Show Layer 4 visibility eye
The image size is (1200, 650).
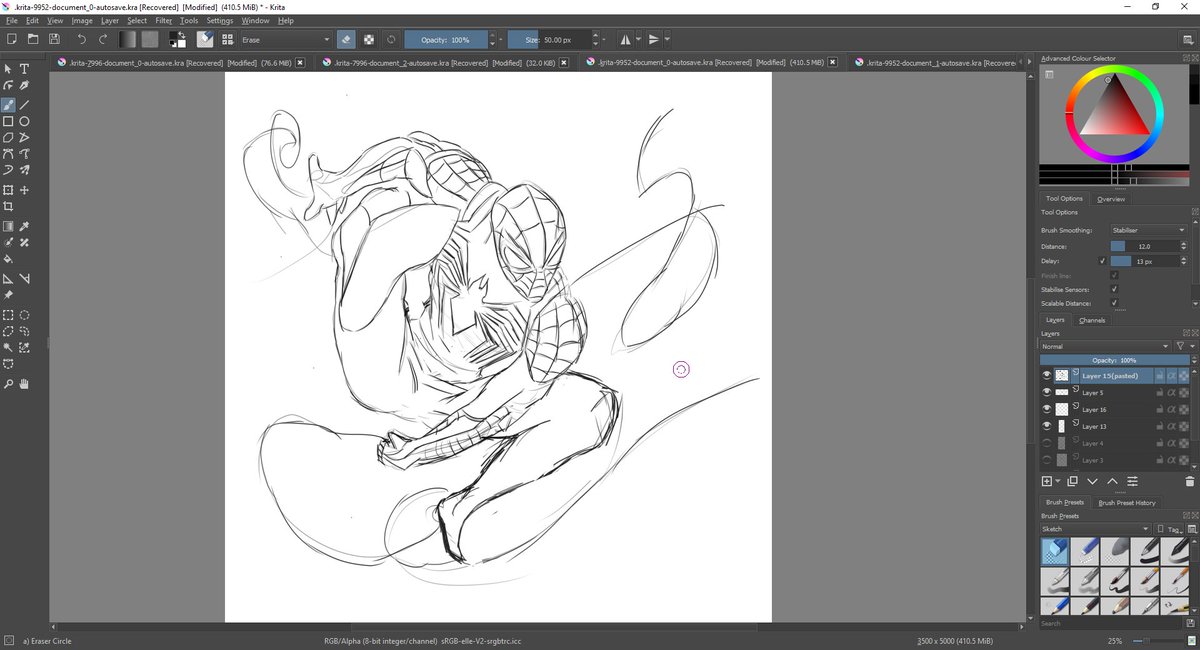coord(1047,443)
